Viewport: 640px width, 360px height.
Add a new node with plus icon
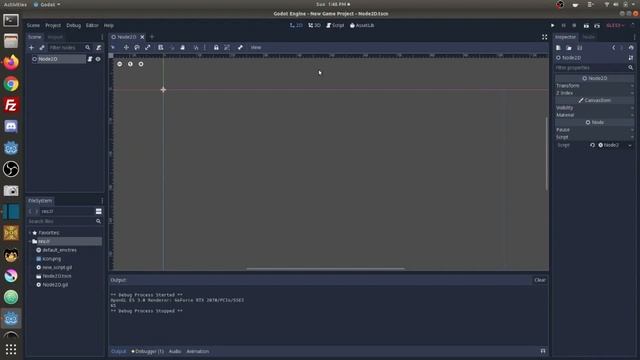pyautogui.click(x=31, y=48)
